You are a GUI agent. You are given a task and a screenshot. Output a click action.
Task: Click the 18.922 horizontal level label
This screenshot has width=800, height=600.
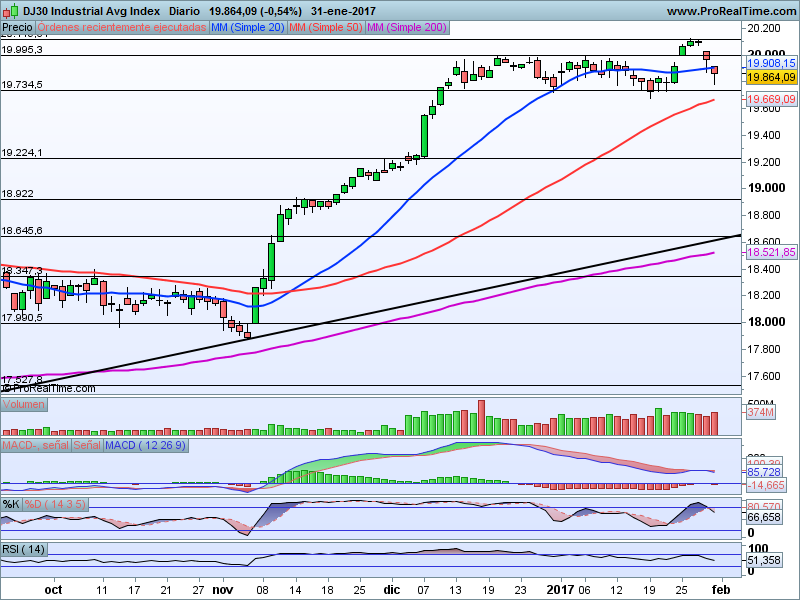(x=17, y=193)
